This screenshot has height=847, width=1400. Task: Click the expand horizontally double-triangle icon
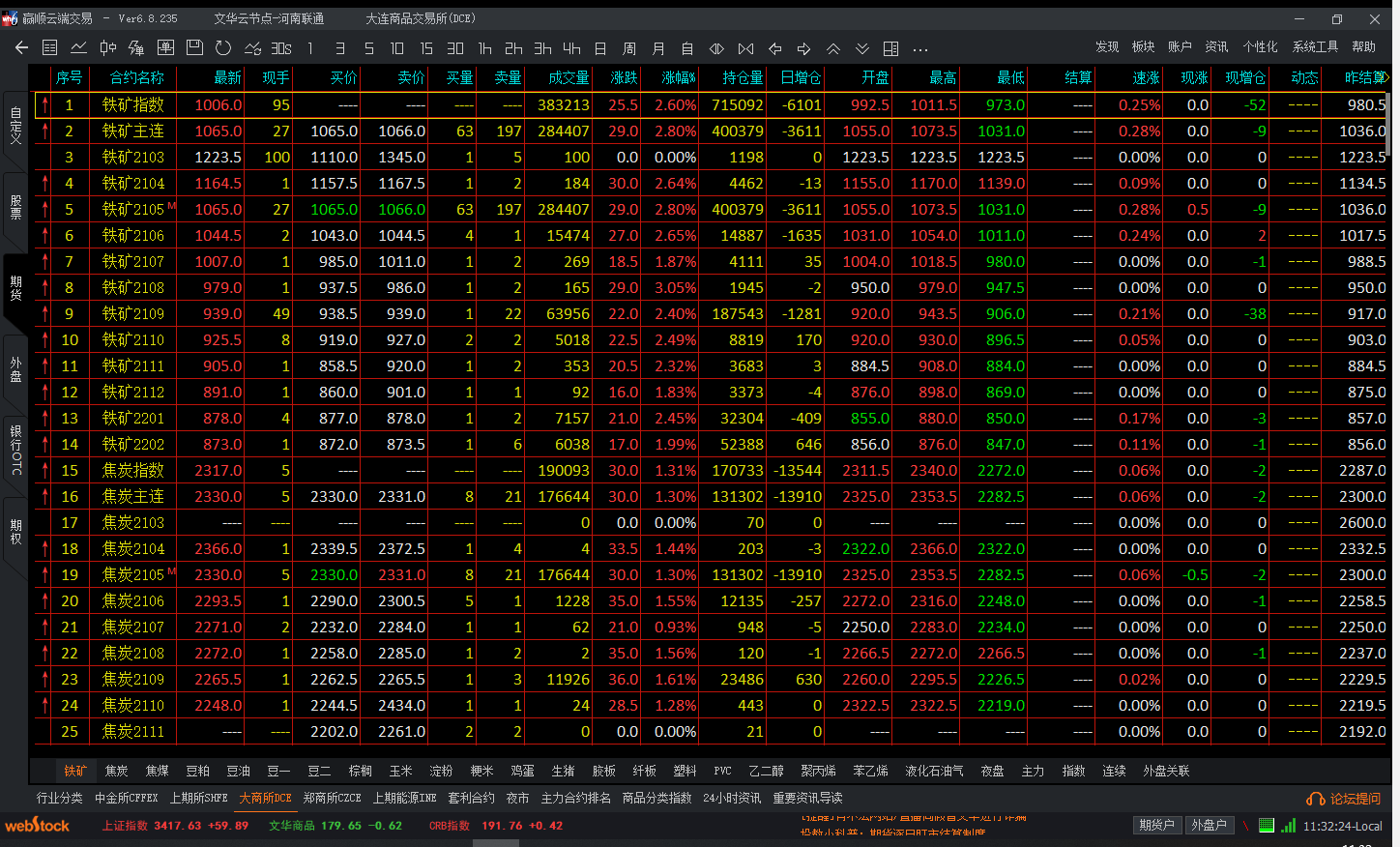[x=716, y=47]
